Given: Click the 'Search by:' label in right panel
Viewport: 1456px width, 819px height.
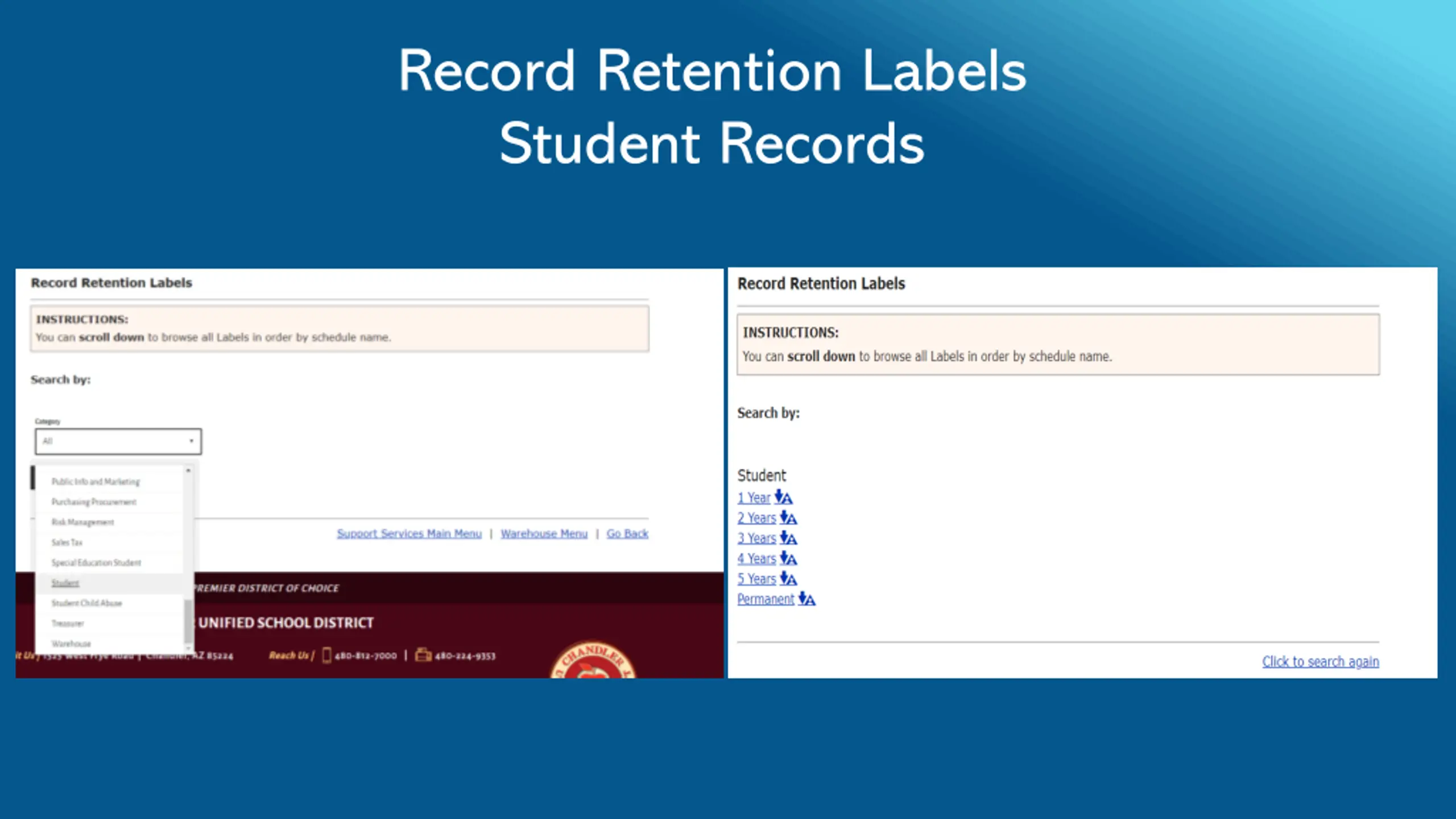Looking at the screenshot, I should (x=768, y=413).
